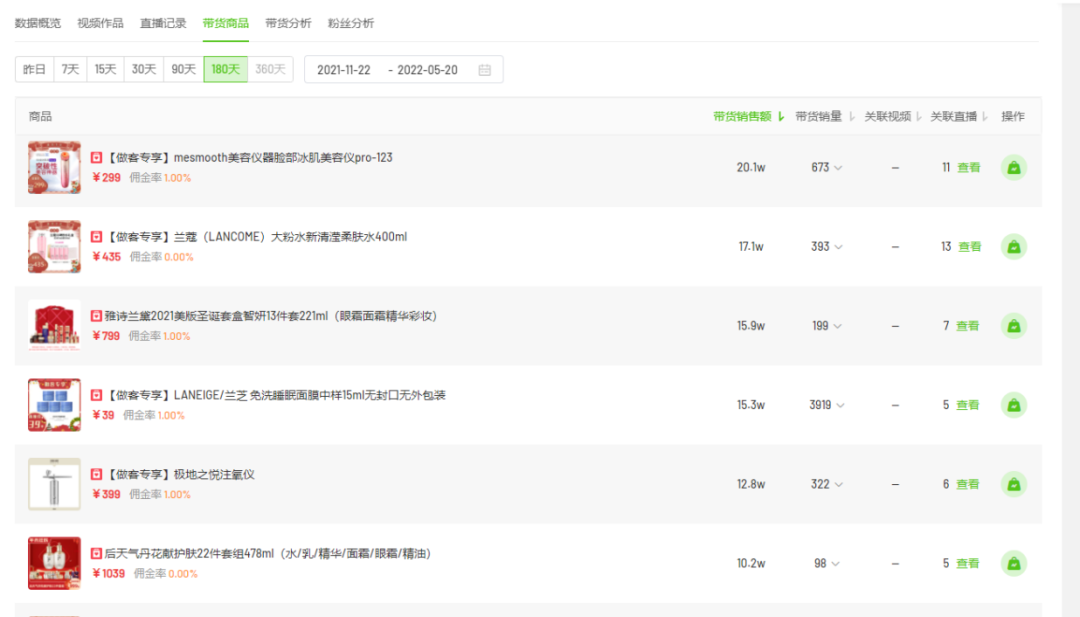Edit the start date 2021-11-22

344,70
